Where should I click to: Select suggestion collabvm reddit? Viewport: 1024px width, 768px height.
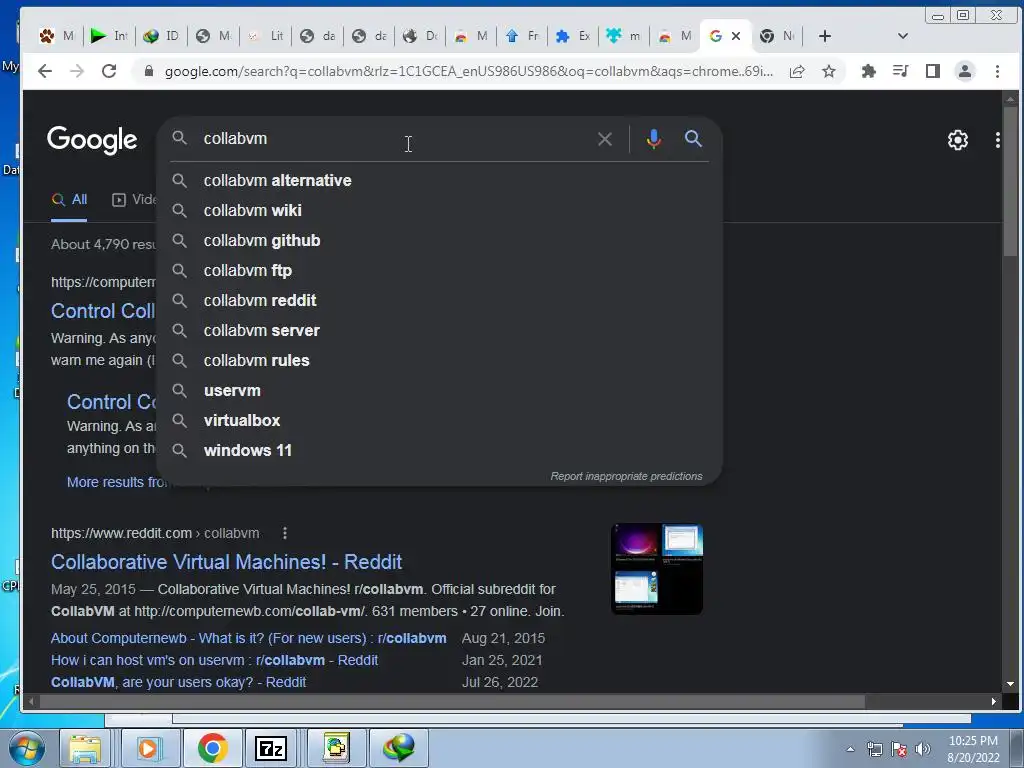439,300
